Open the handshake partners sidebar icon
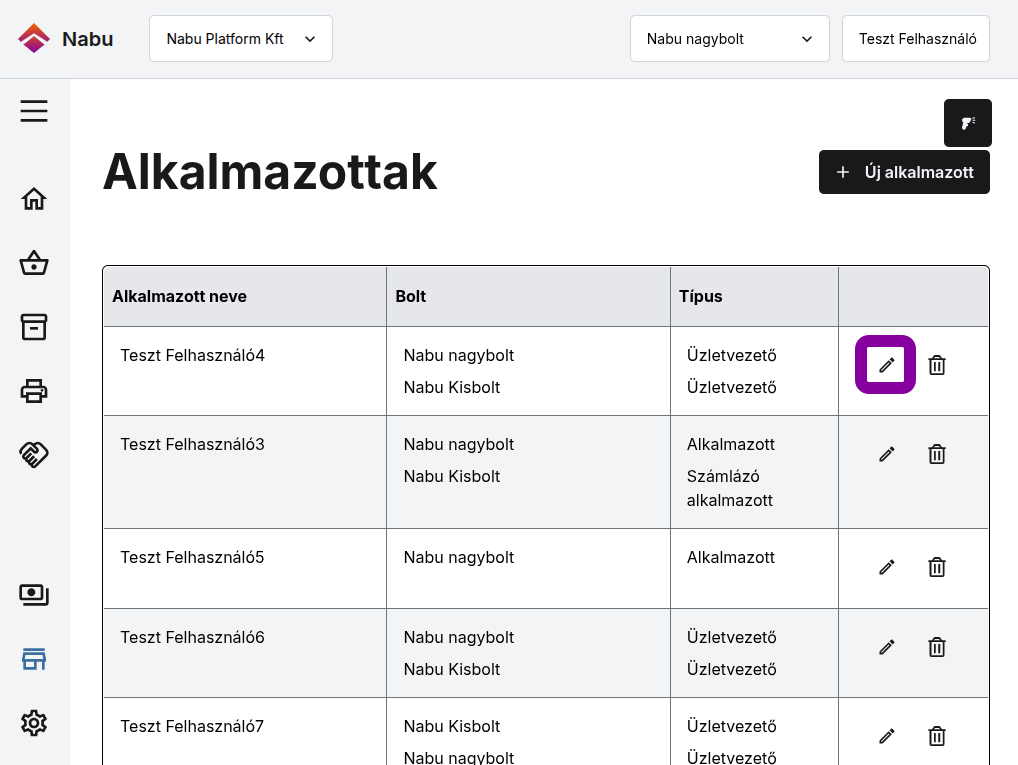The height and width of the screenshot is (765, 1018). click(34, 455)
